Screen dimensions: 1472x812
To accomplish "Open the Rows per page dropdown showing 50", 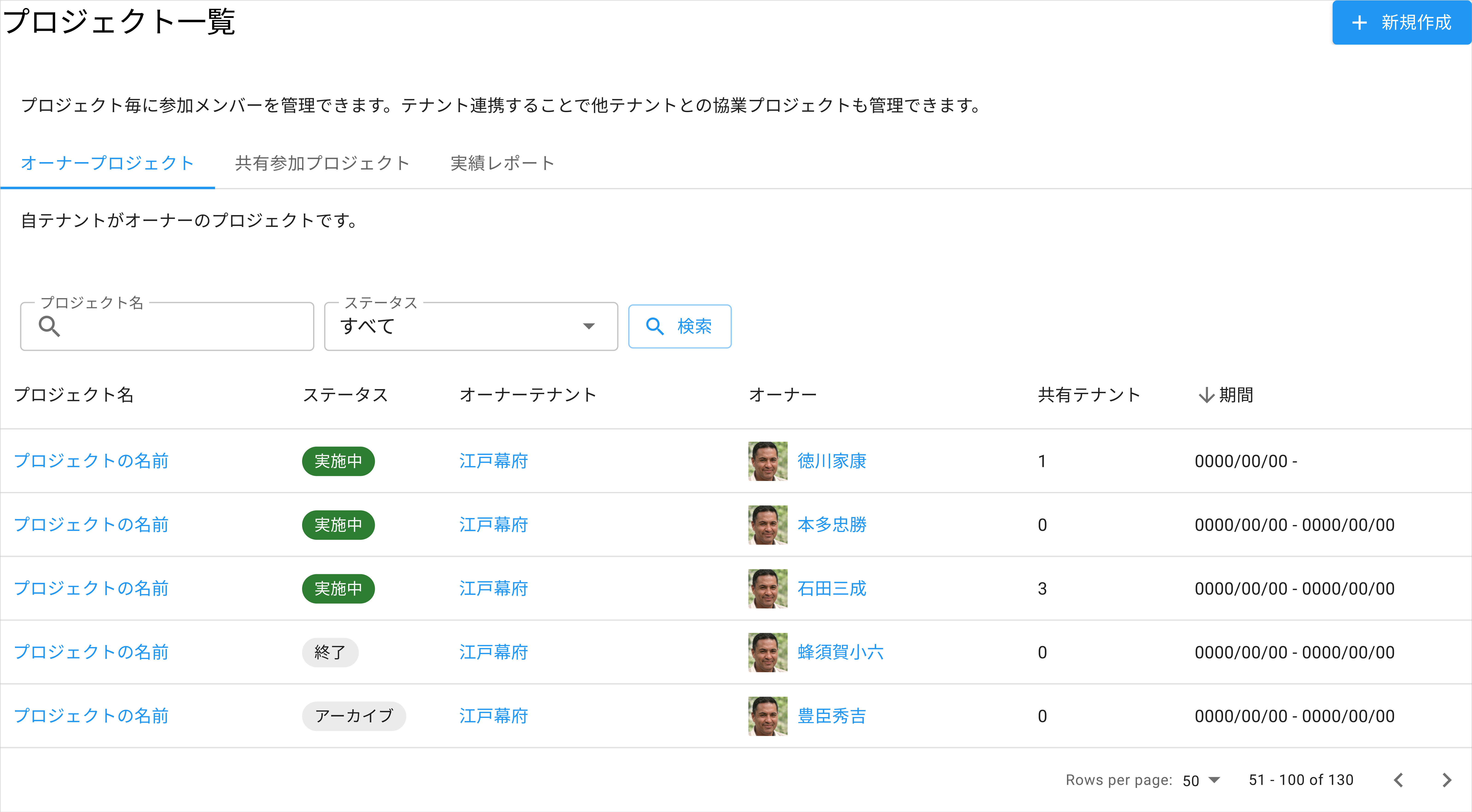I will point(1201,780).
